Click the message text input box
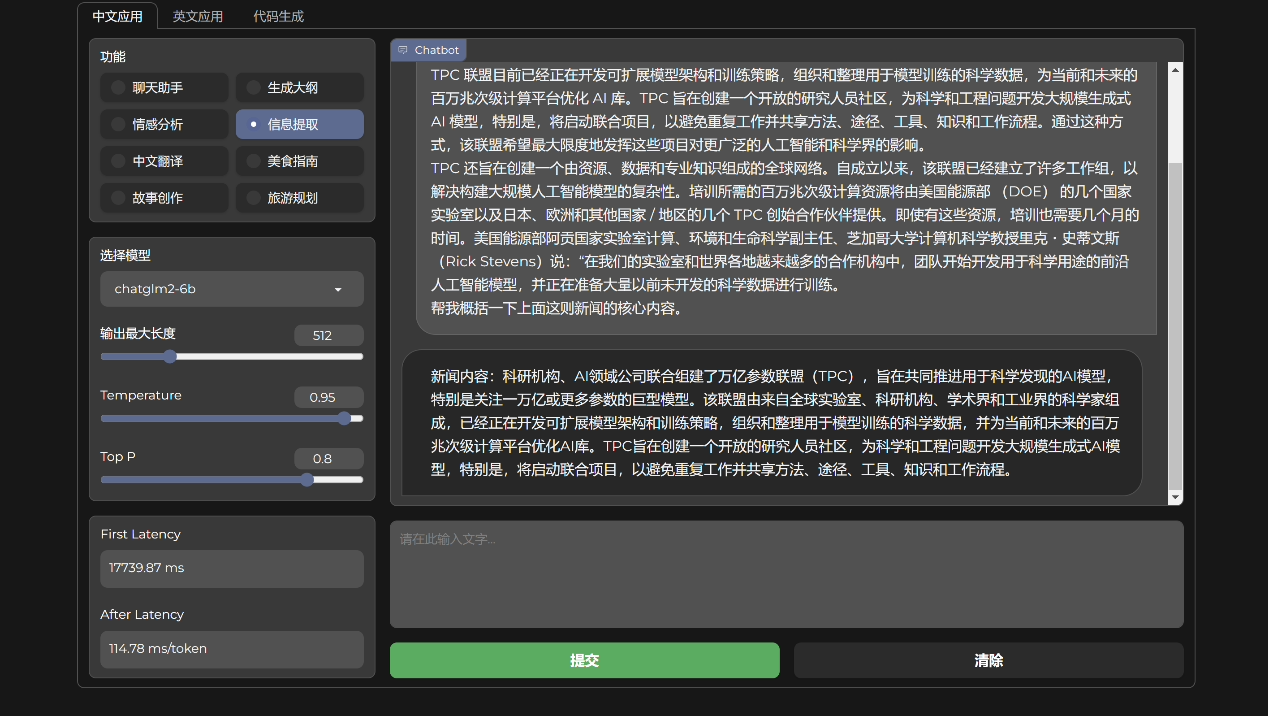1268x716 pixels. pos(786,574)
